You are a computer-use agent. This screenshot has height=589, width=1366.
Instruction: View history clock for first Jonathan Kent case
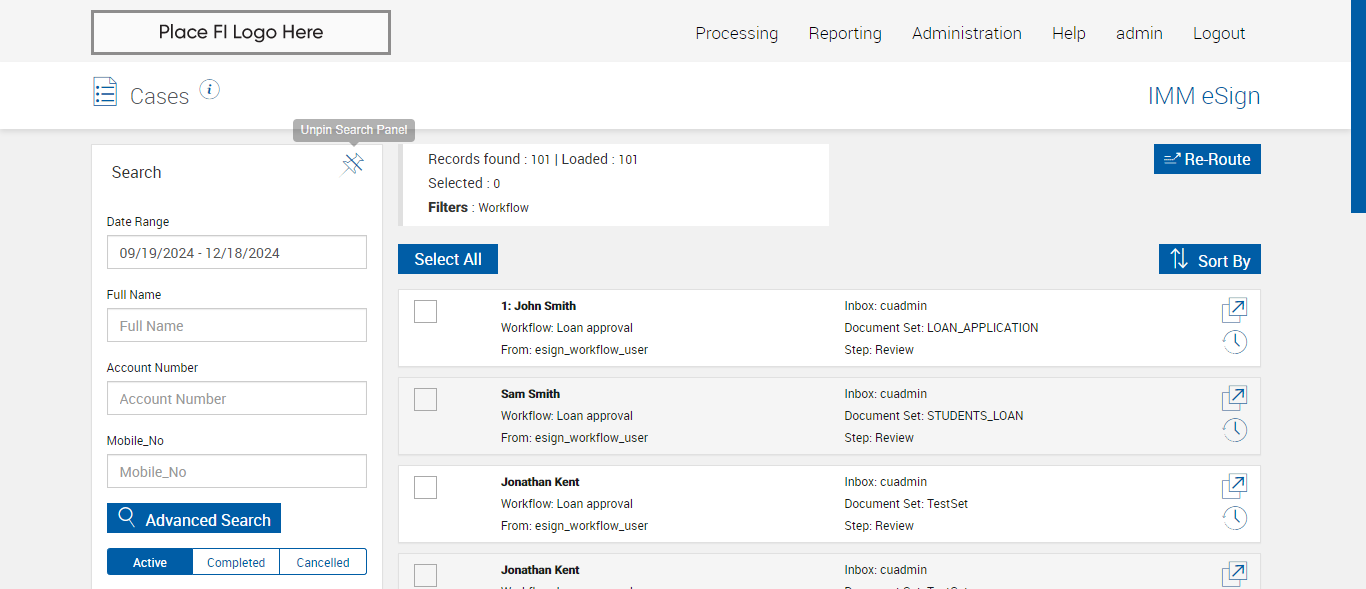(x=1234, y=518)
